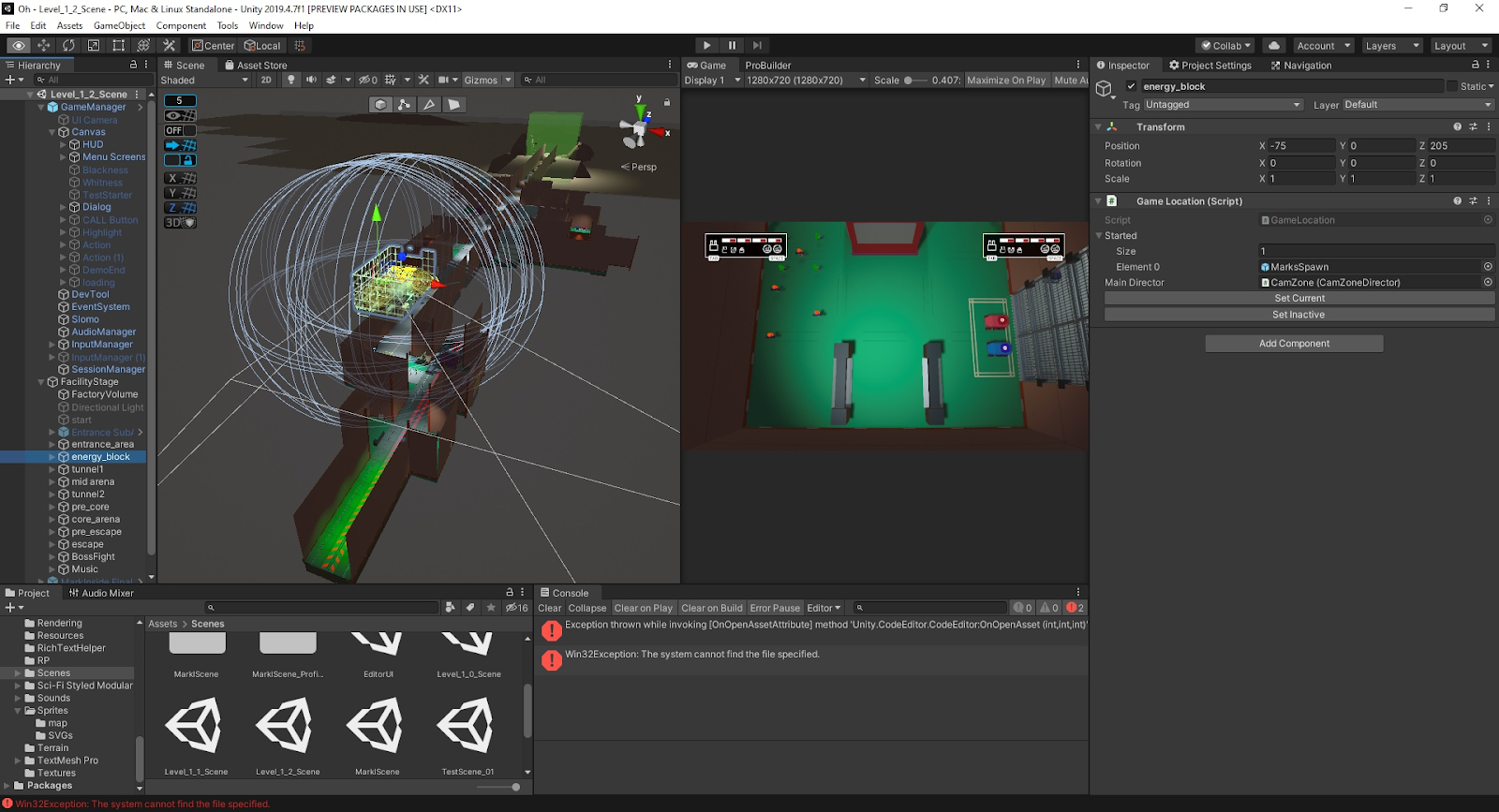Image resolution: width=1499 pixels, height=812 pixels.
Task: Click the Inspector panel lock icon
Action: tap(1476, 65)
